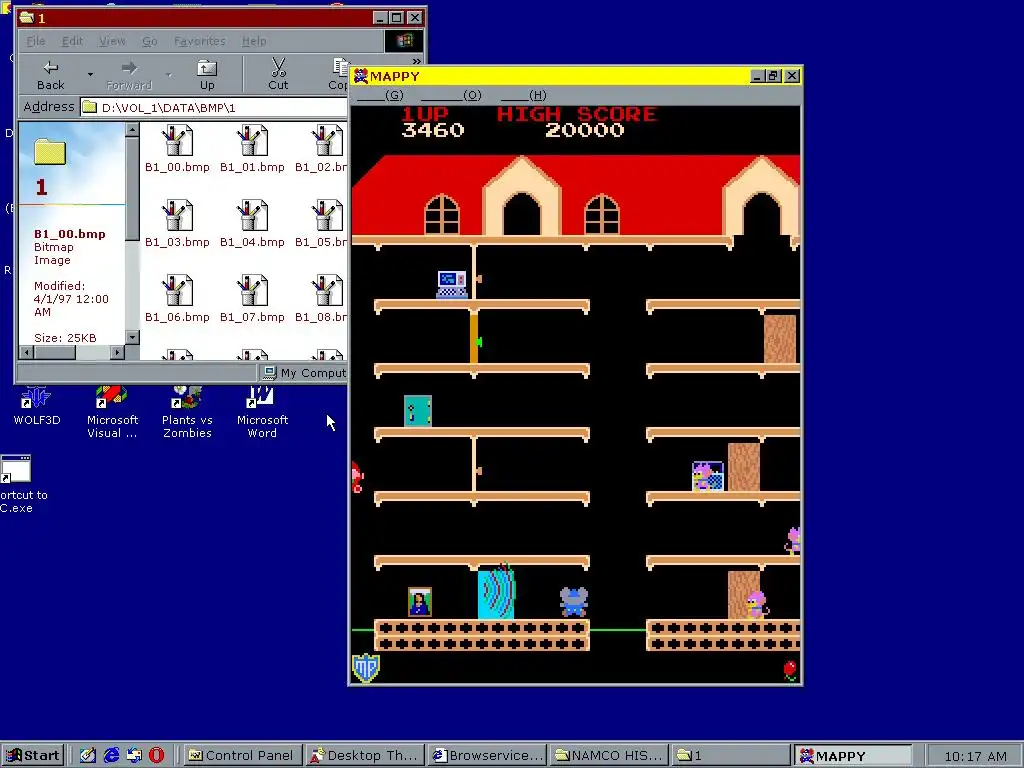Screen dimensions: 1024x768
Task: Click the horizontal scroll left arrow in info panel
Action: (27, 353)
